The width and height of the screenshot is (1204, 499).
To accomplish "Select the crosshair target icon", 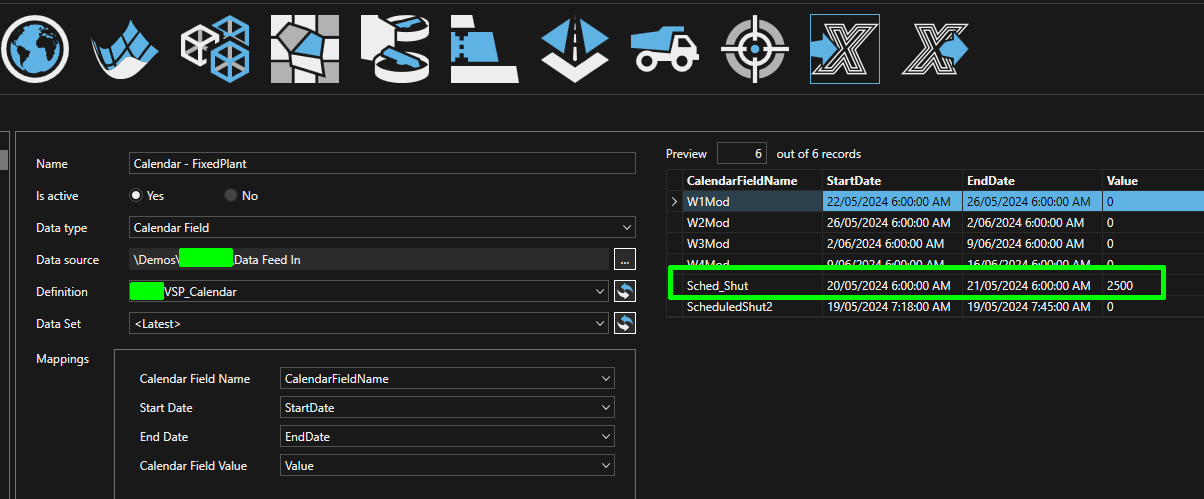I will 755,48.
